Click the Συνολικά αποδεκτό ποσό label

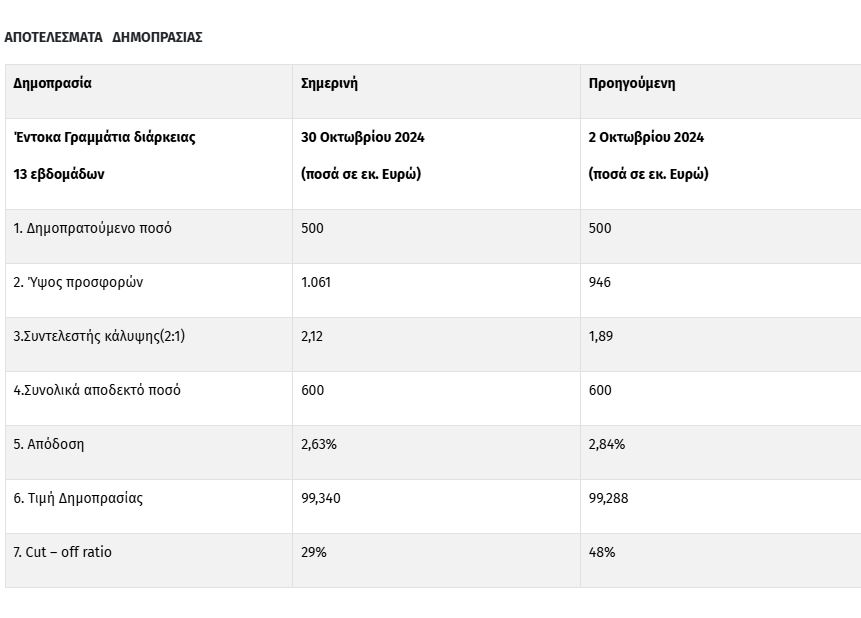97,390
